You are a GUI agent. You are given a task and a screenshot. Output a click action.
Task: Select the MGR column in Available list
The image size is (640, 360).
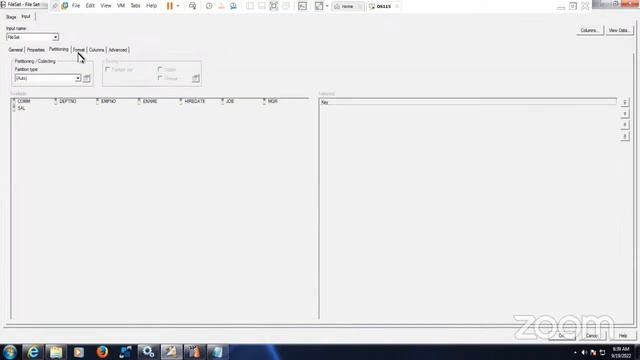click(x=272, y=101)
